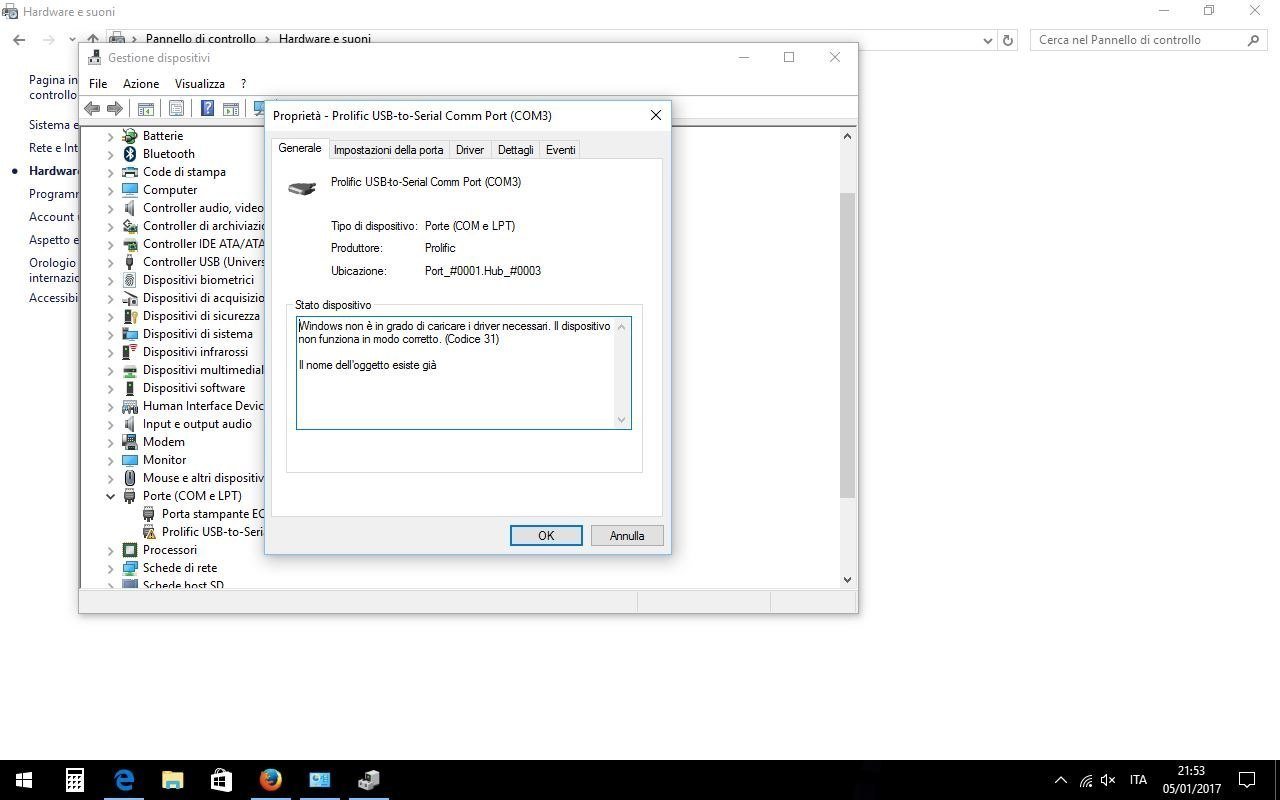The width and height of the screenshot is (1280, 800).
Task: Select the Porta stampante port icon
Action: point(149,514)
